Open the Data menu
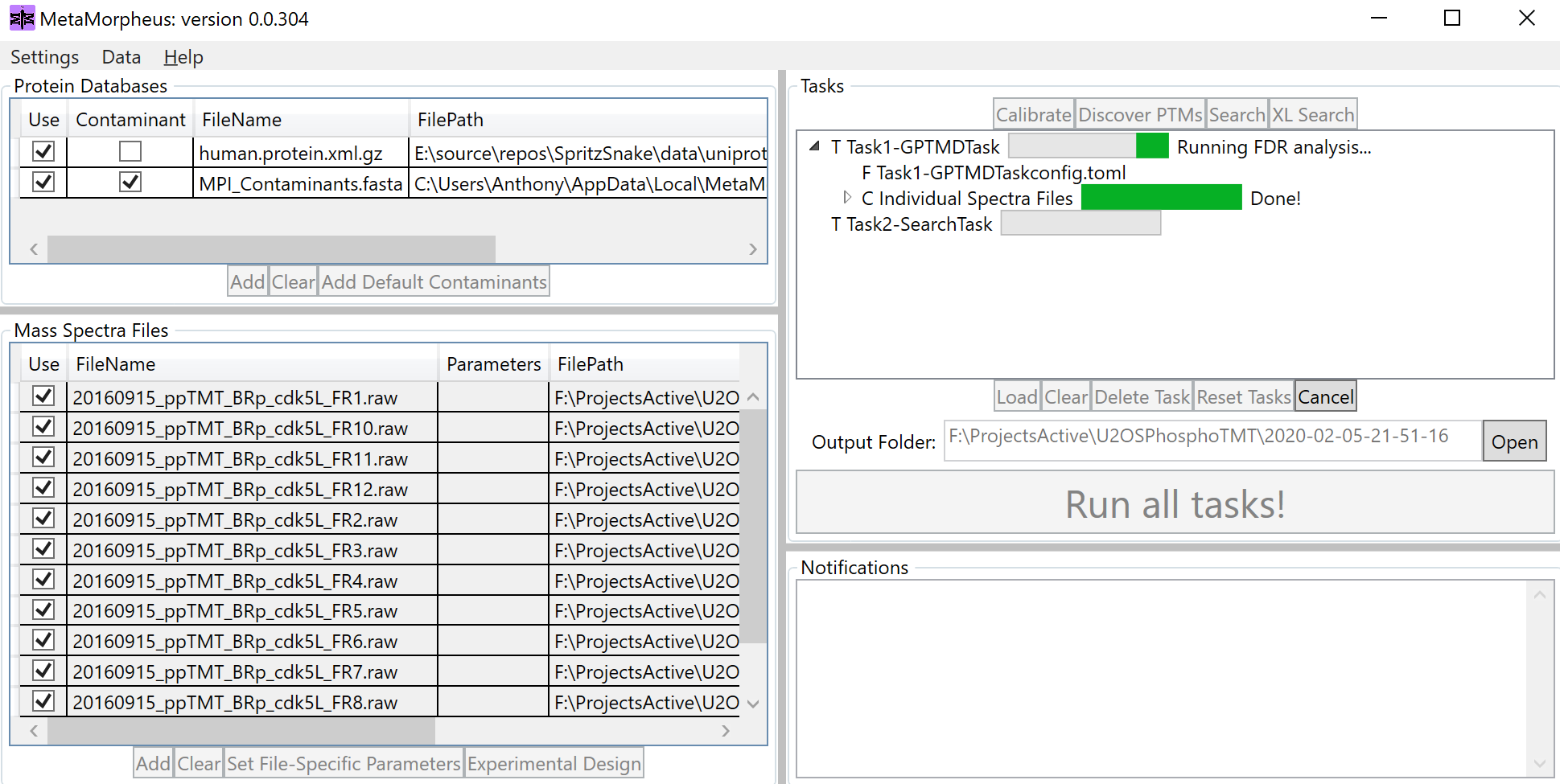1560x784 pixels. tap(121, 56)
